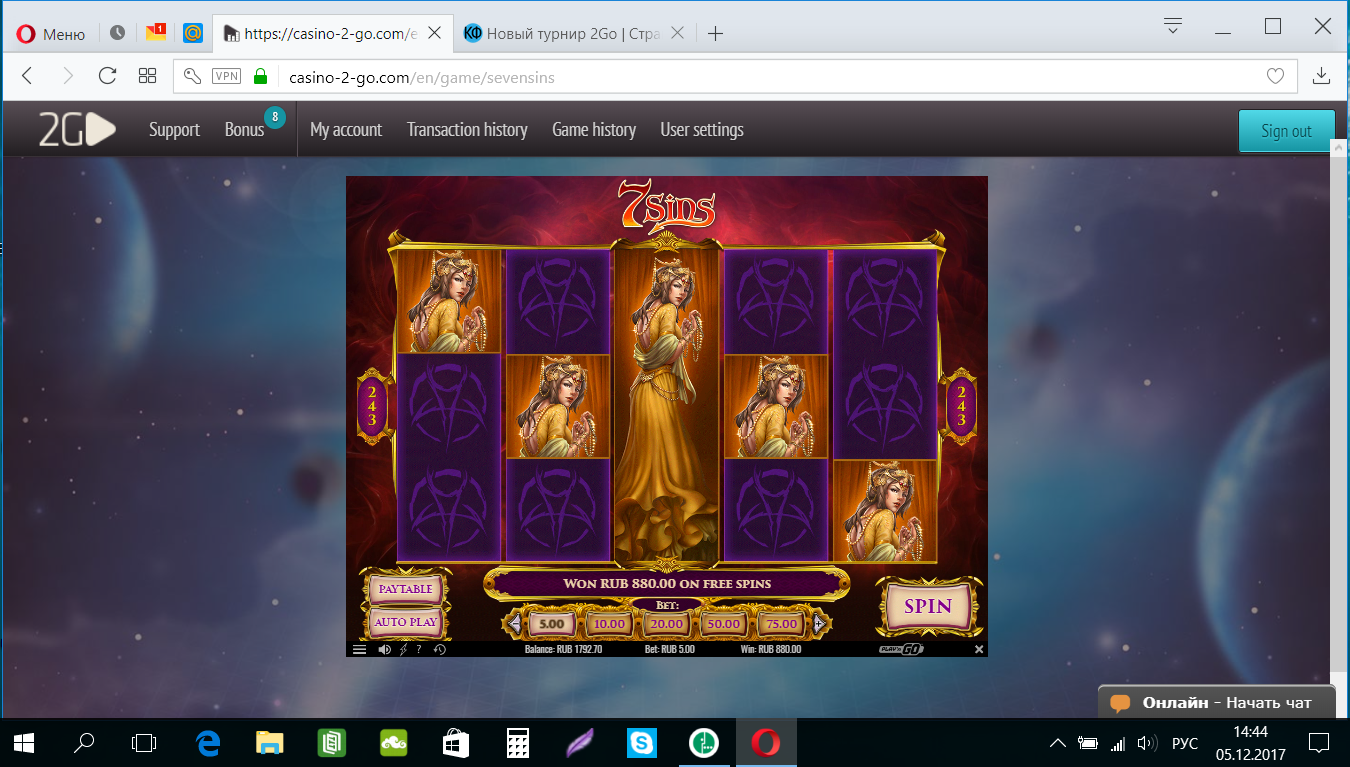Open the Support page
This screenshot has height=767, width=1350.
[174, 130]
